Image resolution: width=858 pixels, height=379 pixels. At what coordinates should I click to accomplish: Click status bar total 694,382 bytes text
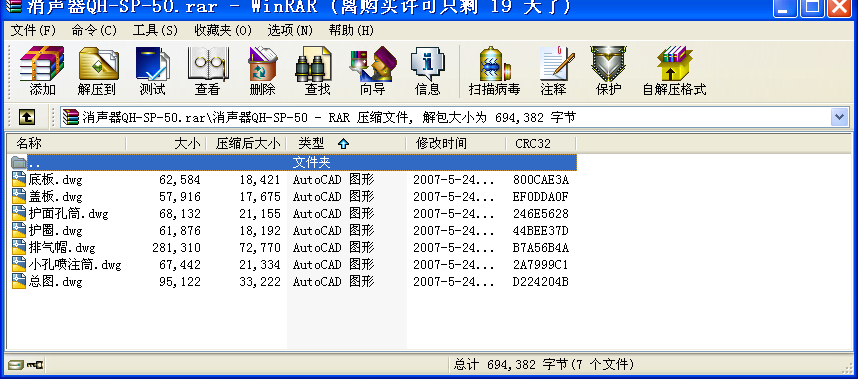[544, 364]
